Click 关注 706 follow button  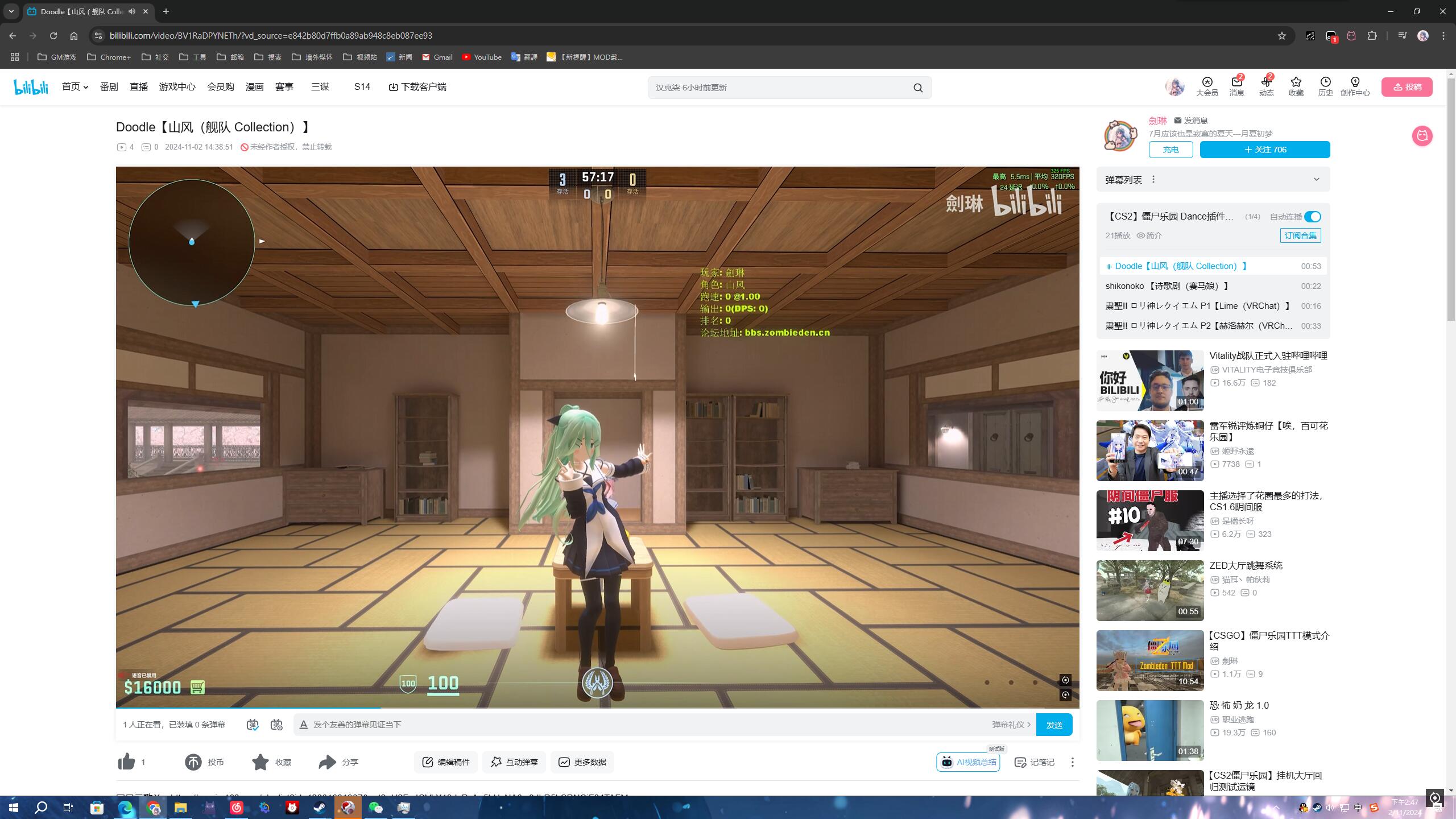[1265, 150]
